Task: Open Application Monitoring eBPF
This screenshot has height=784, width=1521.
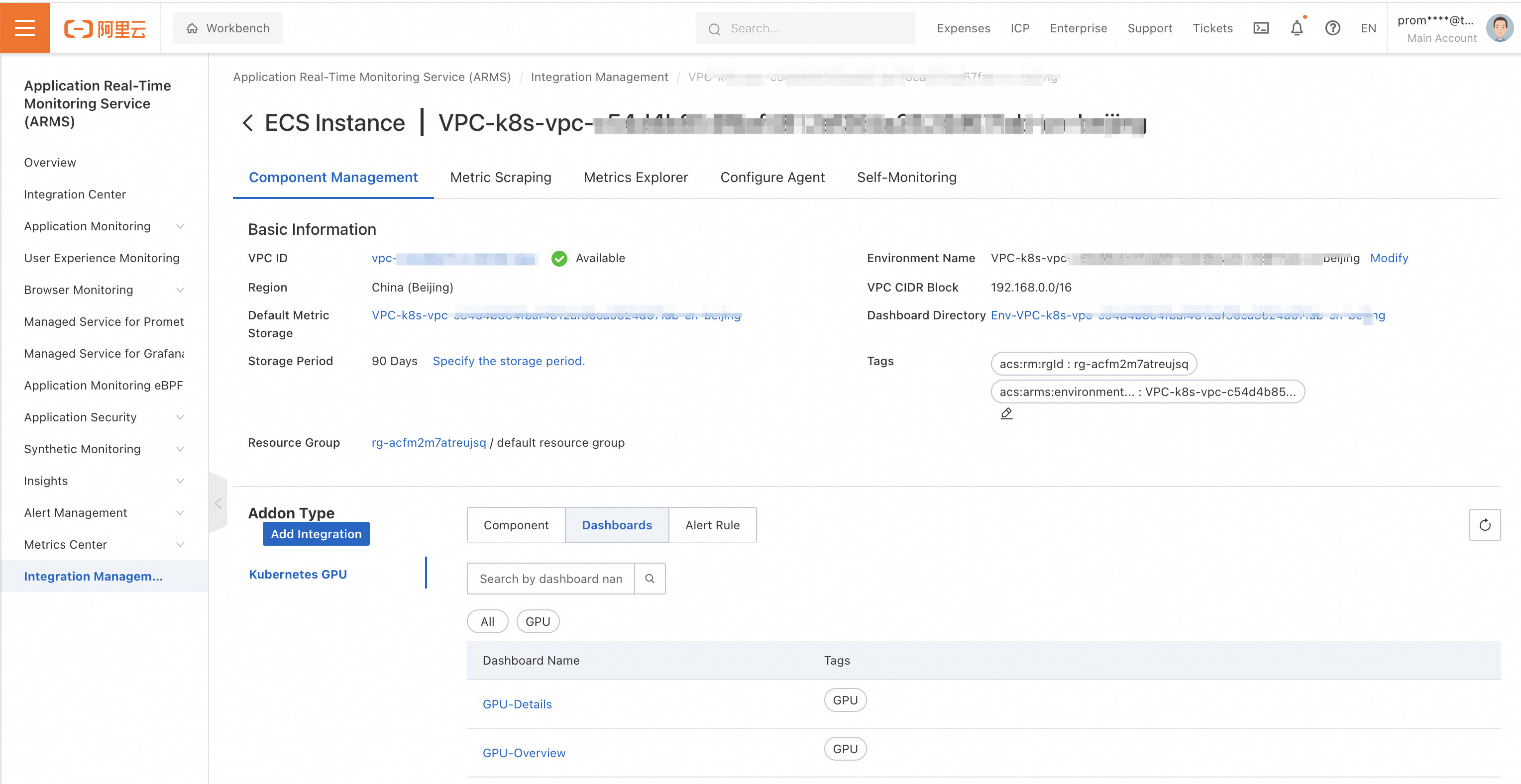Action: [104, 386]
